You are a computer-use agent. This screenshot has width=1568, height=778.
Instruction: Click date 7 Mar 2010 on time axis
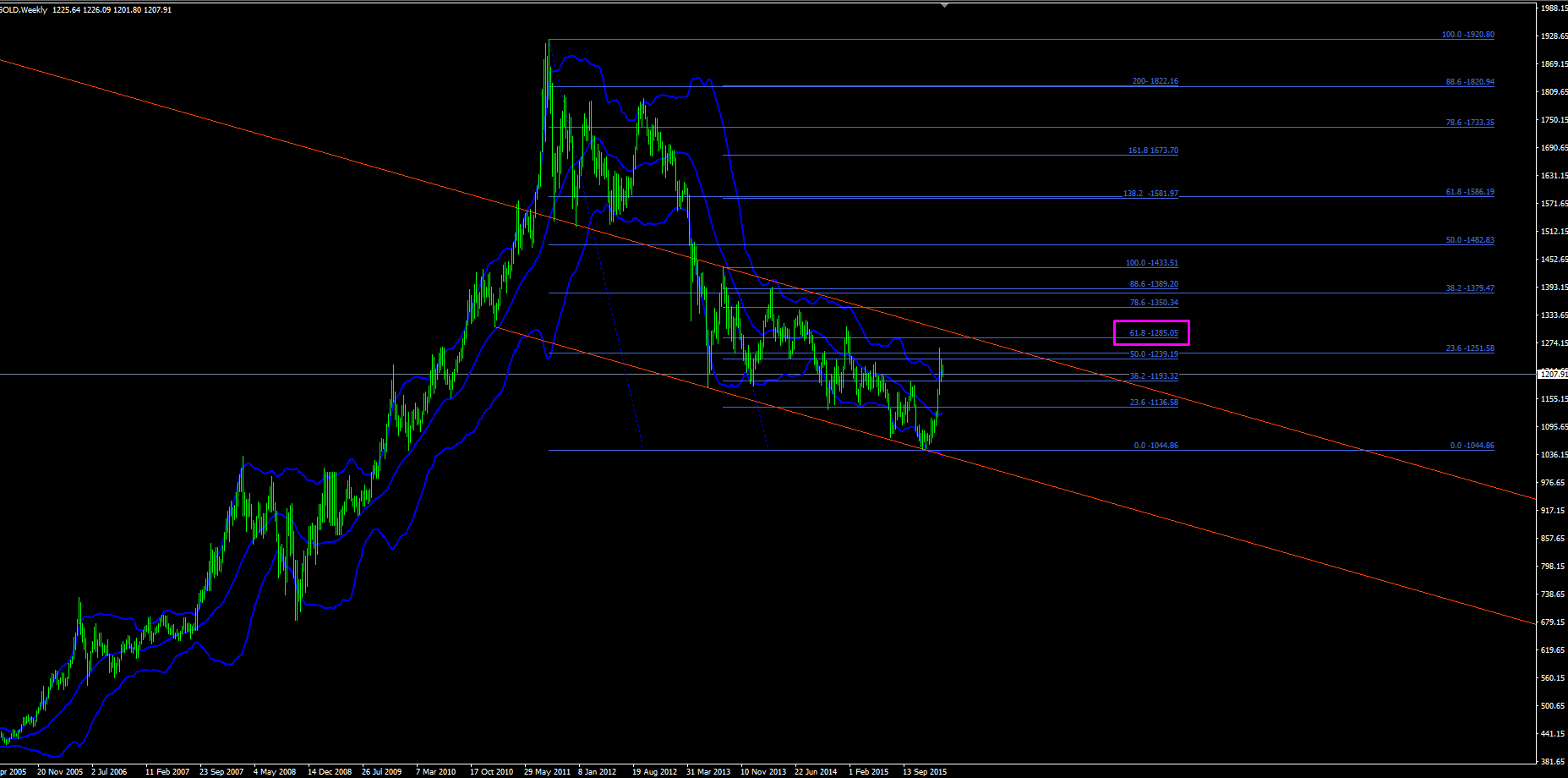[x=435, y=772]
